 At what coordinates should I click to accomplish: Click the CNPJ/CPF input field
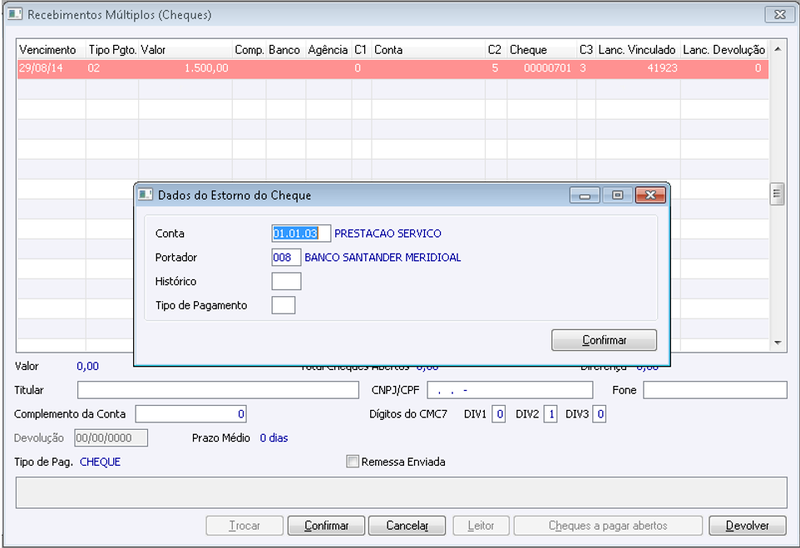pos(510,390)
